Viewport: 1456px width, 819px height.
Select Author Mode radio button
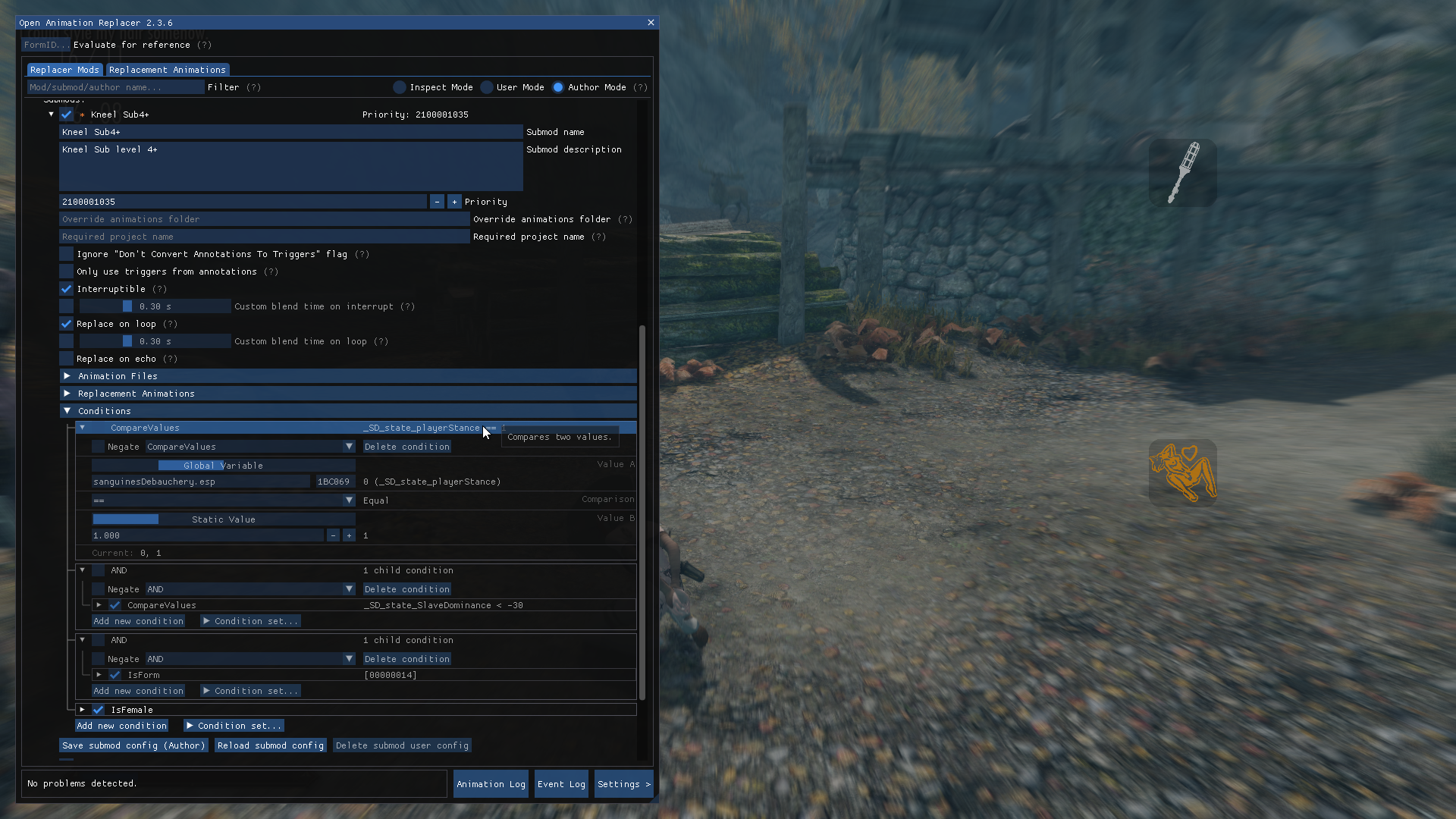[x=558, y=87]
